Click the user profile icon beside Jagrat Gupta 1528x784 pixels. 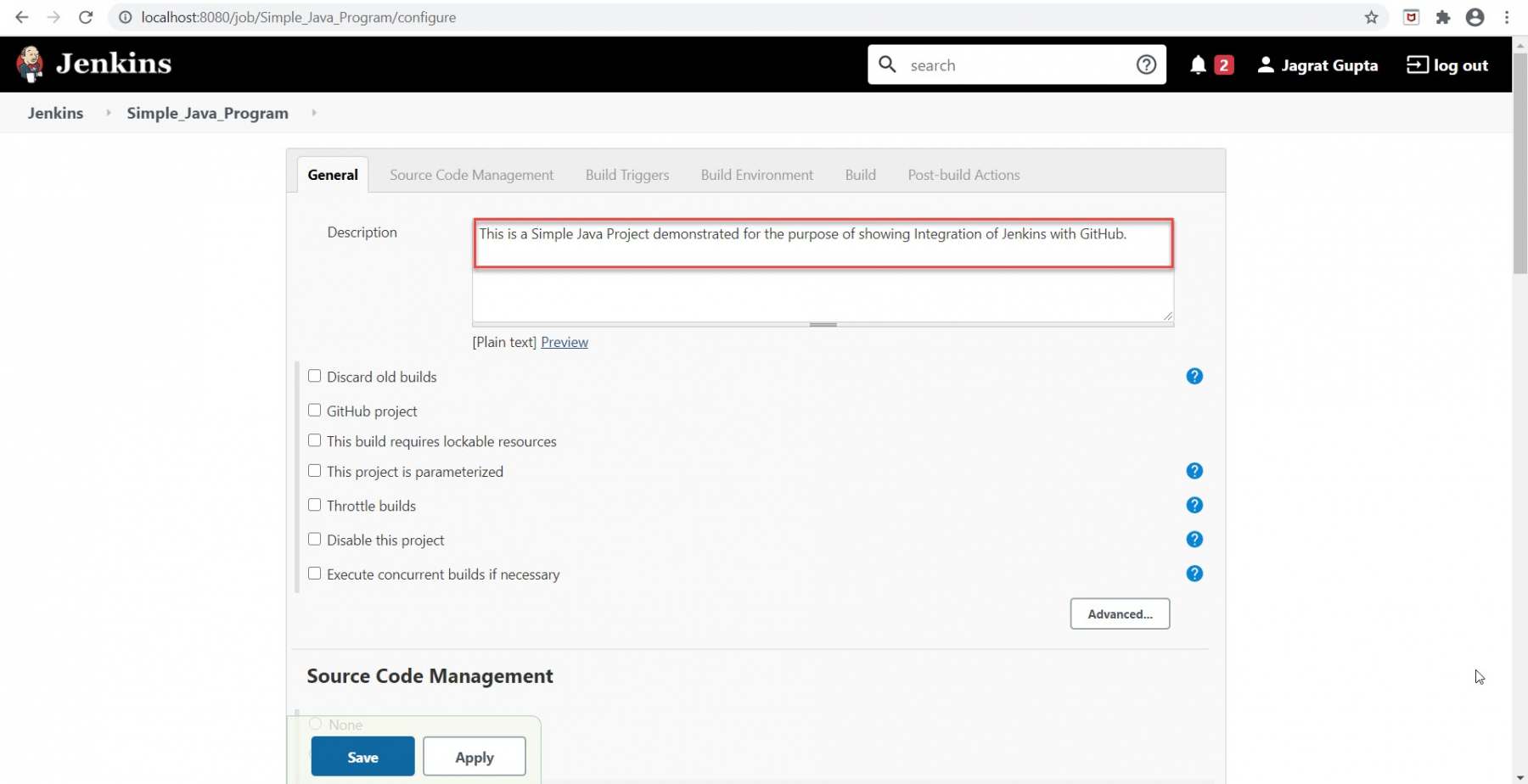[x=1265, y=64]
